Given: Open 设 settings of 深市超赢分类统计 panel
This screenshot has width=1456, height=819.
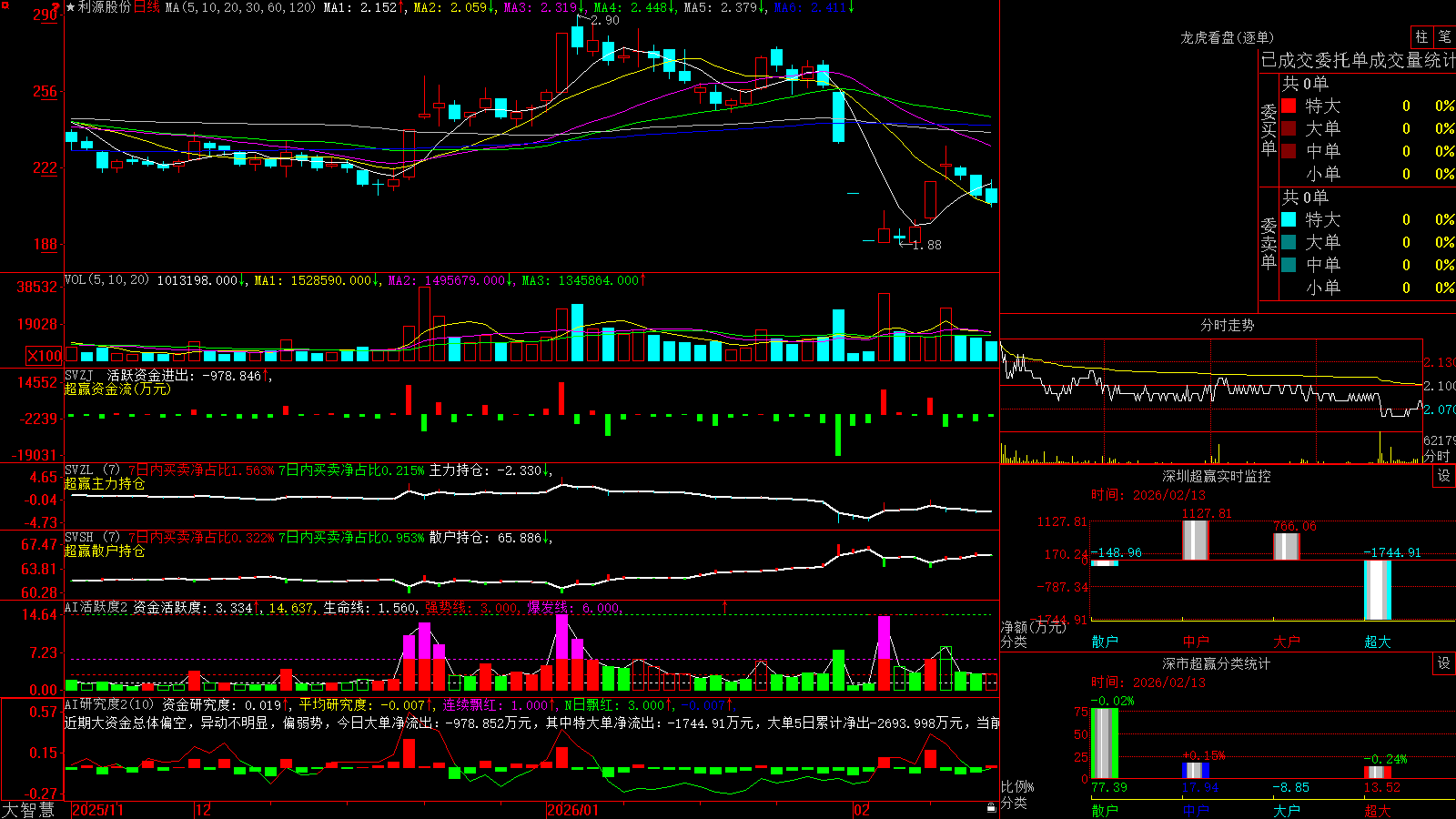Looking at the screenshot, I should (x=1443, y=663).
